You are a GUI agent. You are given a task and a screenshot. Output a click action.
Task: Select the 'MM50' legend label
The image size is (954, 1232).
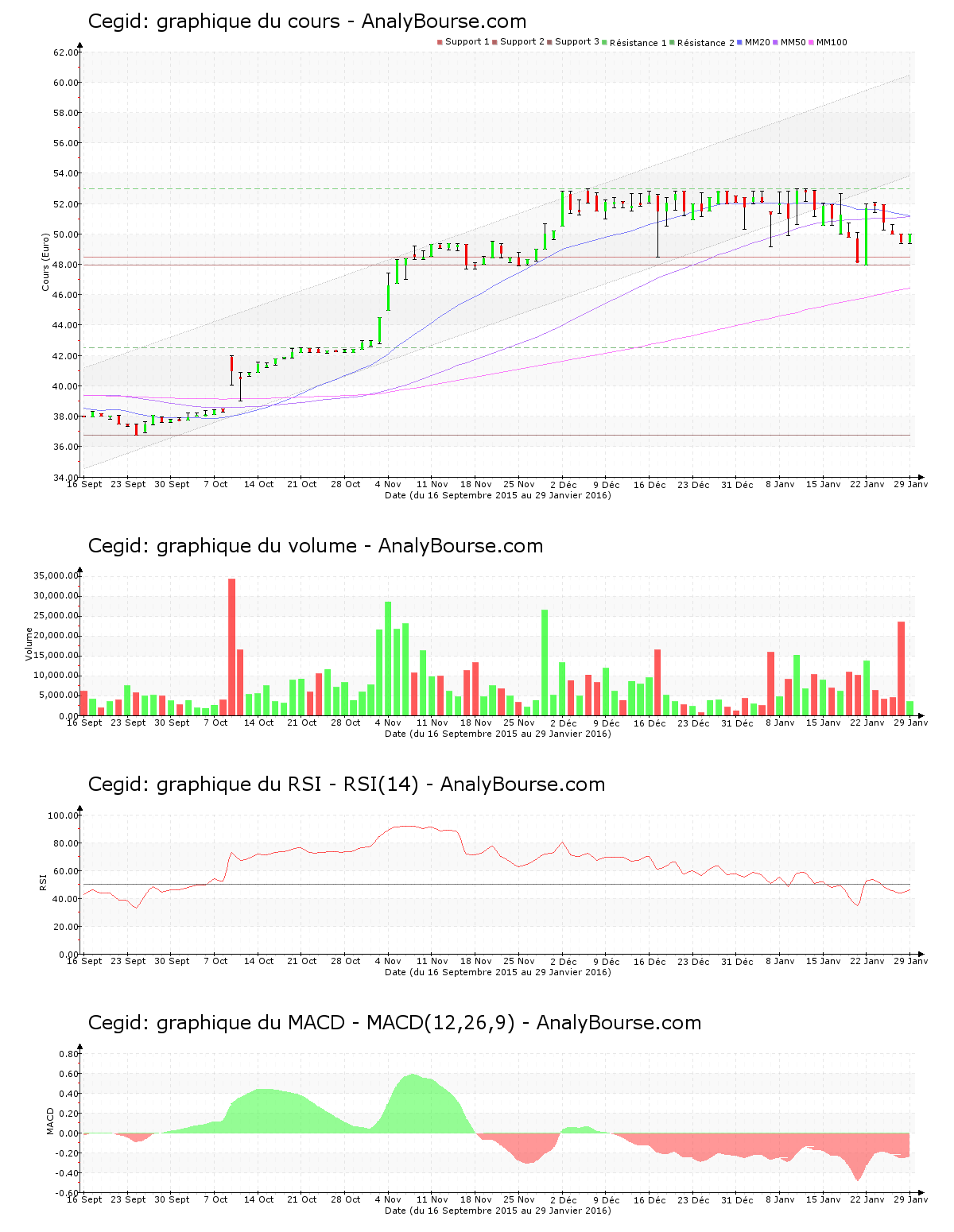tap(793, 42)
